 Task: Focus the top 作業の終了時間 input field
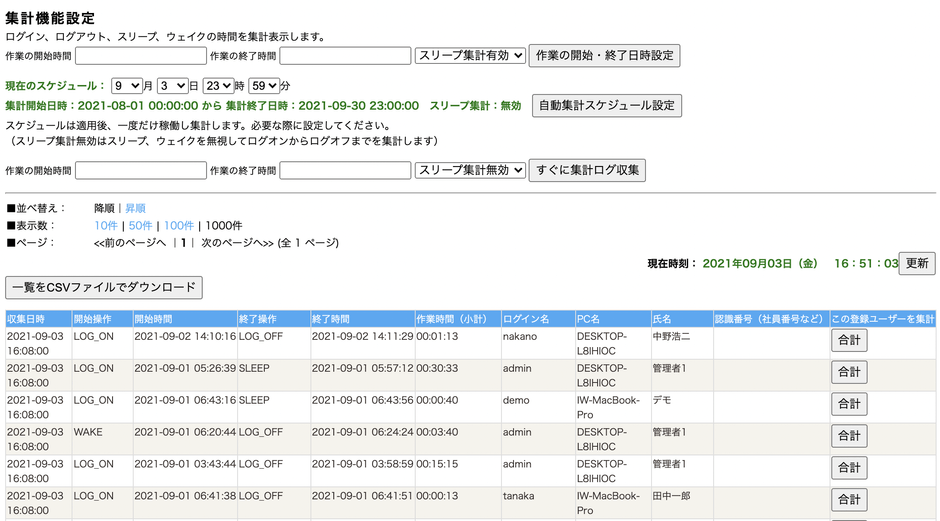tap(345, 56)
